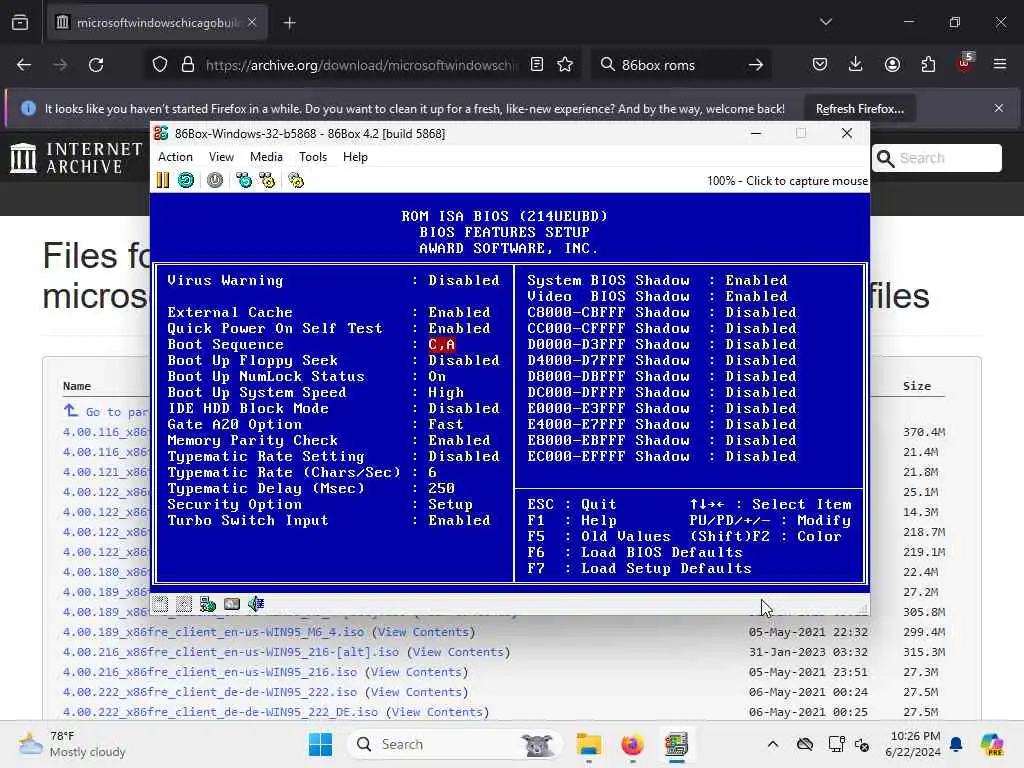Open the Help menu in 86Box

[355, 157]
